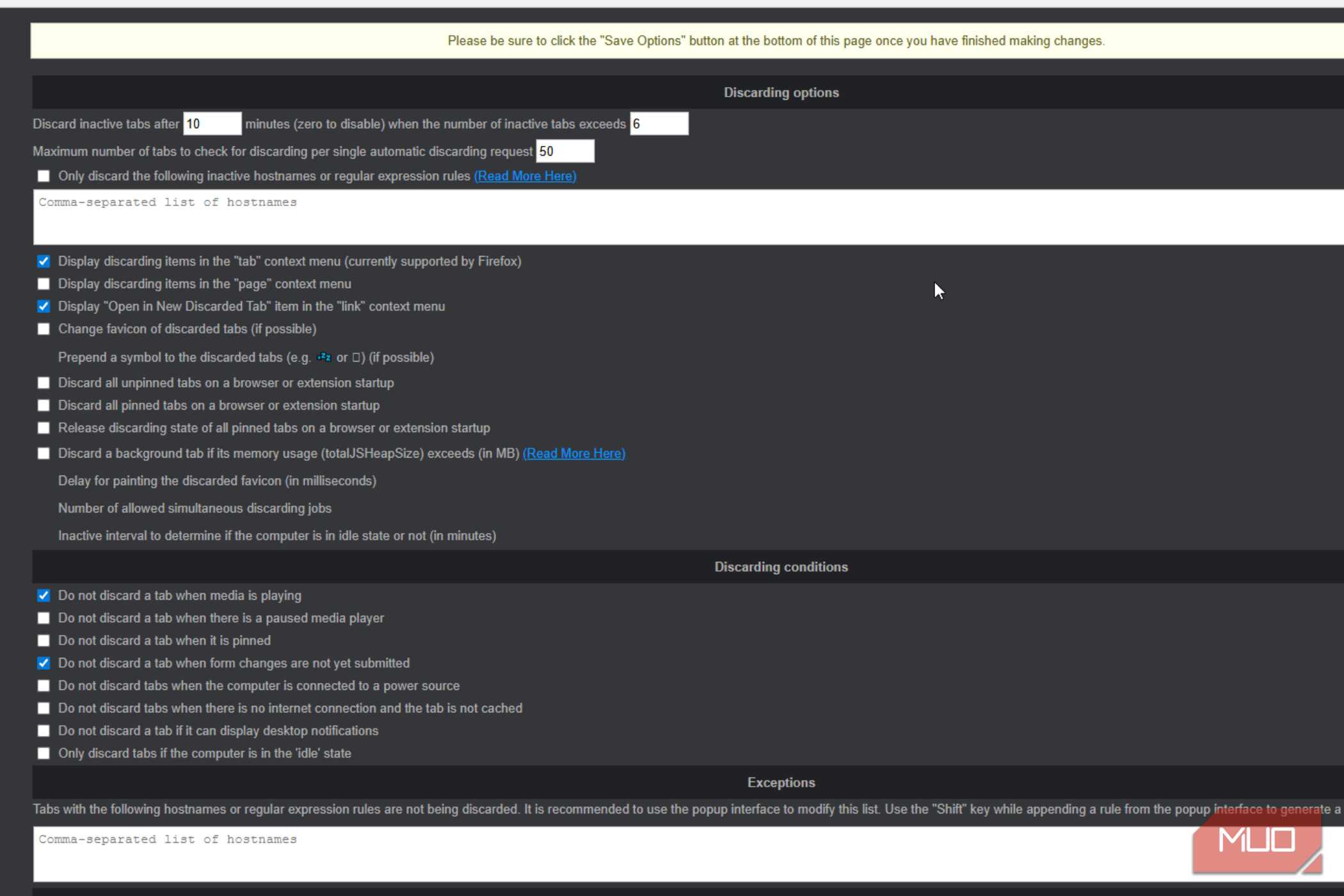Click the Exceptions hostnames textarea
Image resolution: width=1344 pixels, height=896 pixels.
[x=688, y=854]
